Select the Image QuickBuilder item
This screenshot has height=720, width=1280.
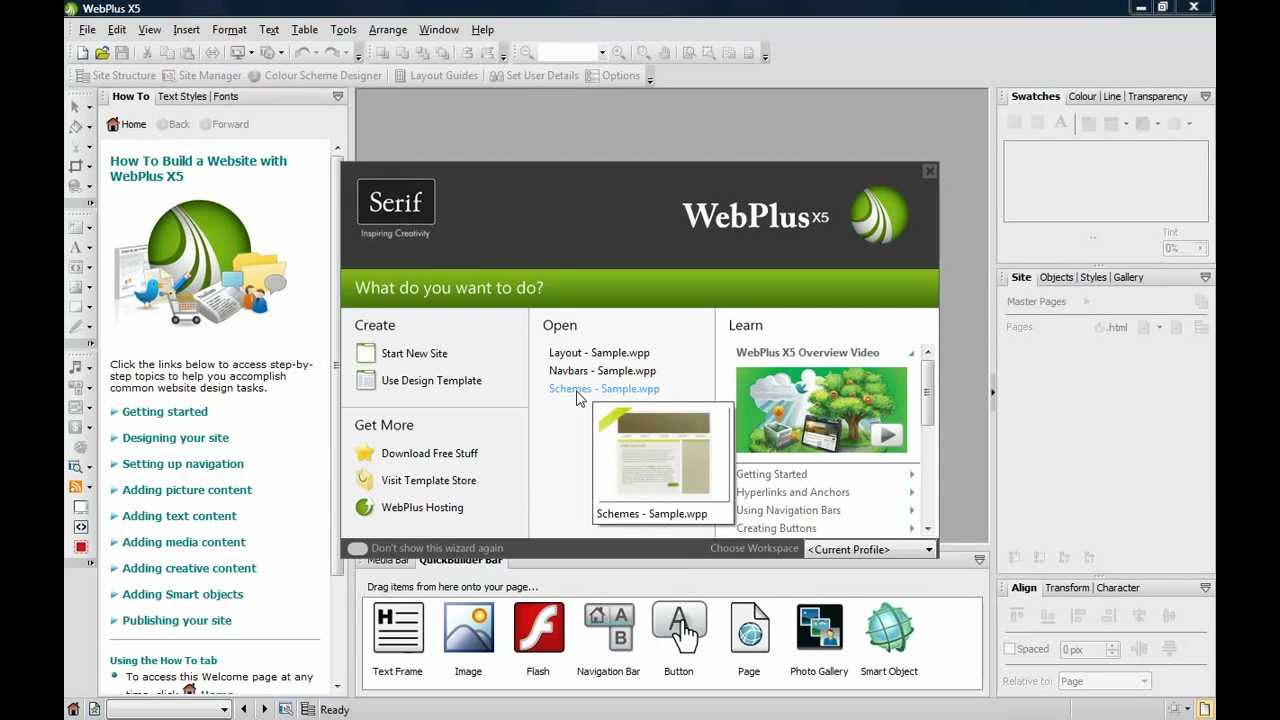[468, 640]
